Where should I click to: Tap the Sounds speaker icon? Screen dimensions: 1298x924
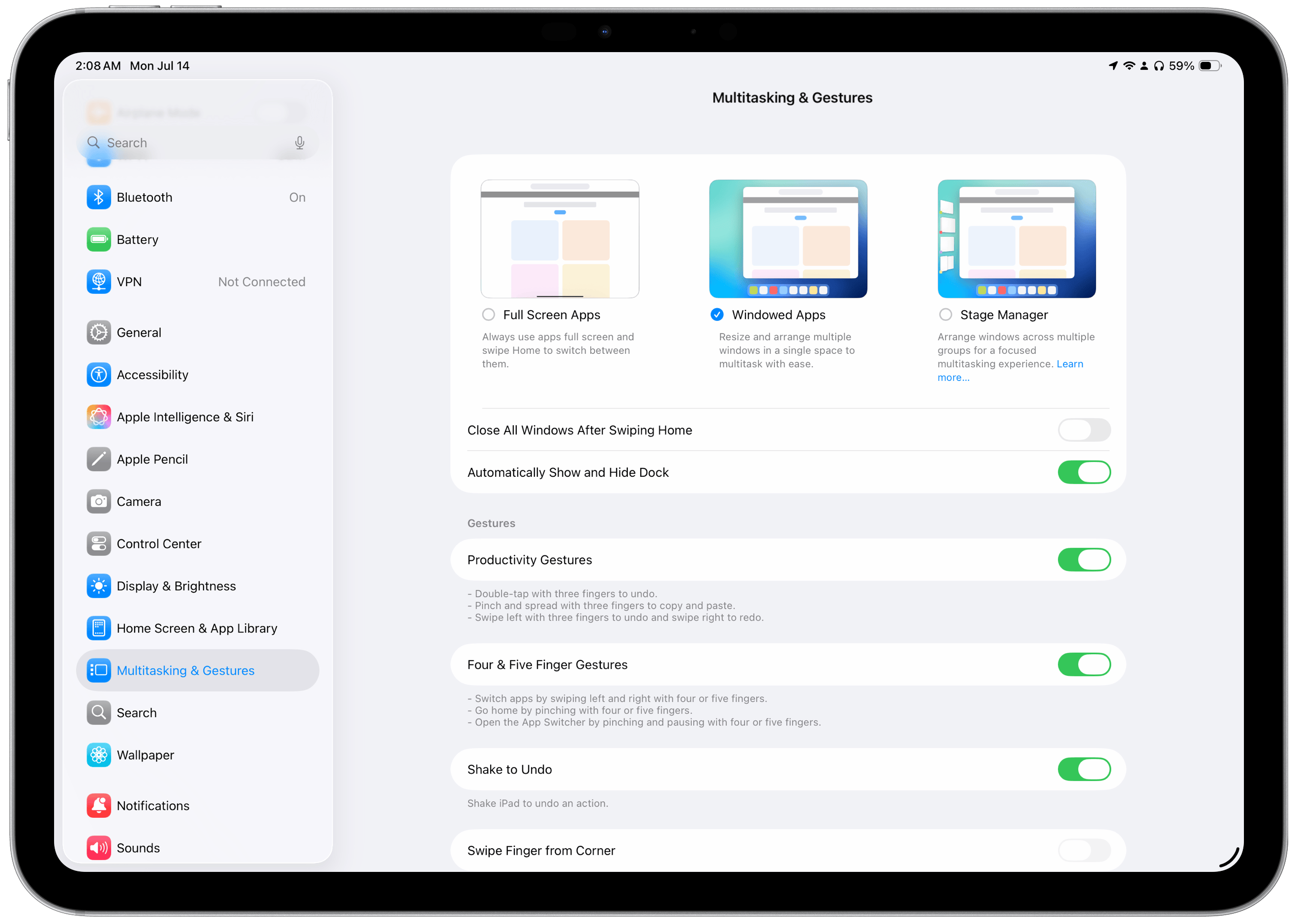coord(98,848)
